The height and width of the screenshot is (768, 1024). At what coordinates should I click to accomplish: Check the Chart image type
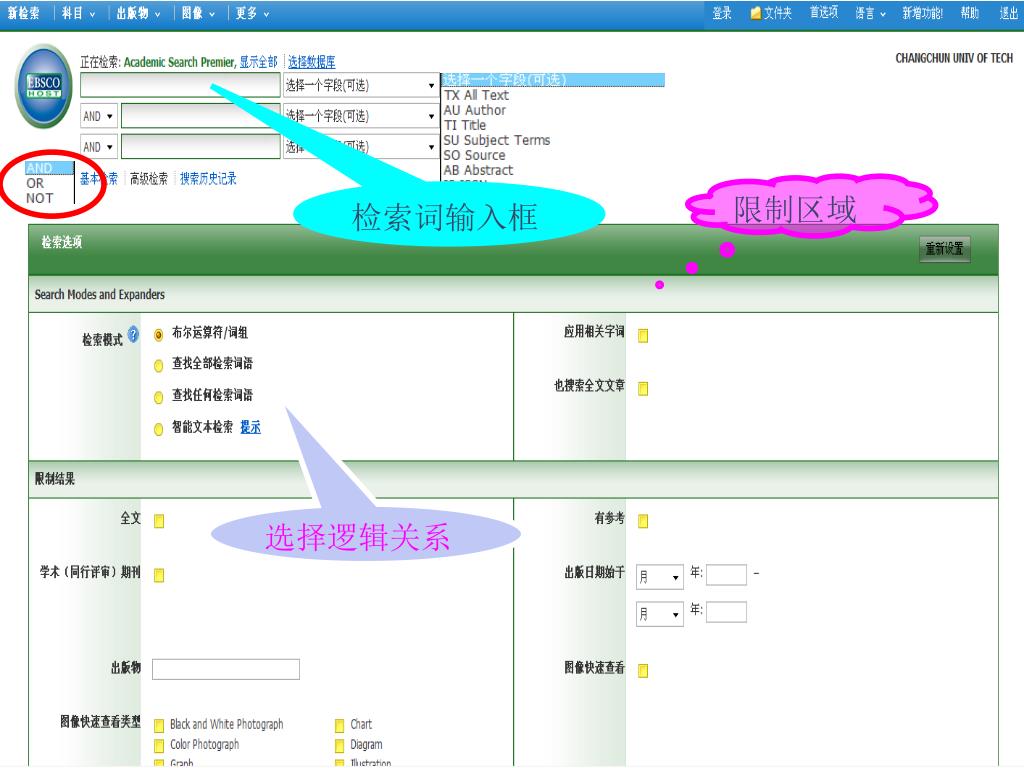(x=340, y=726)
